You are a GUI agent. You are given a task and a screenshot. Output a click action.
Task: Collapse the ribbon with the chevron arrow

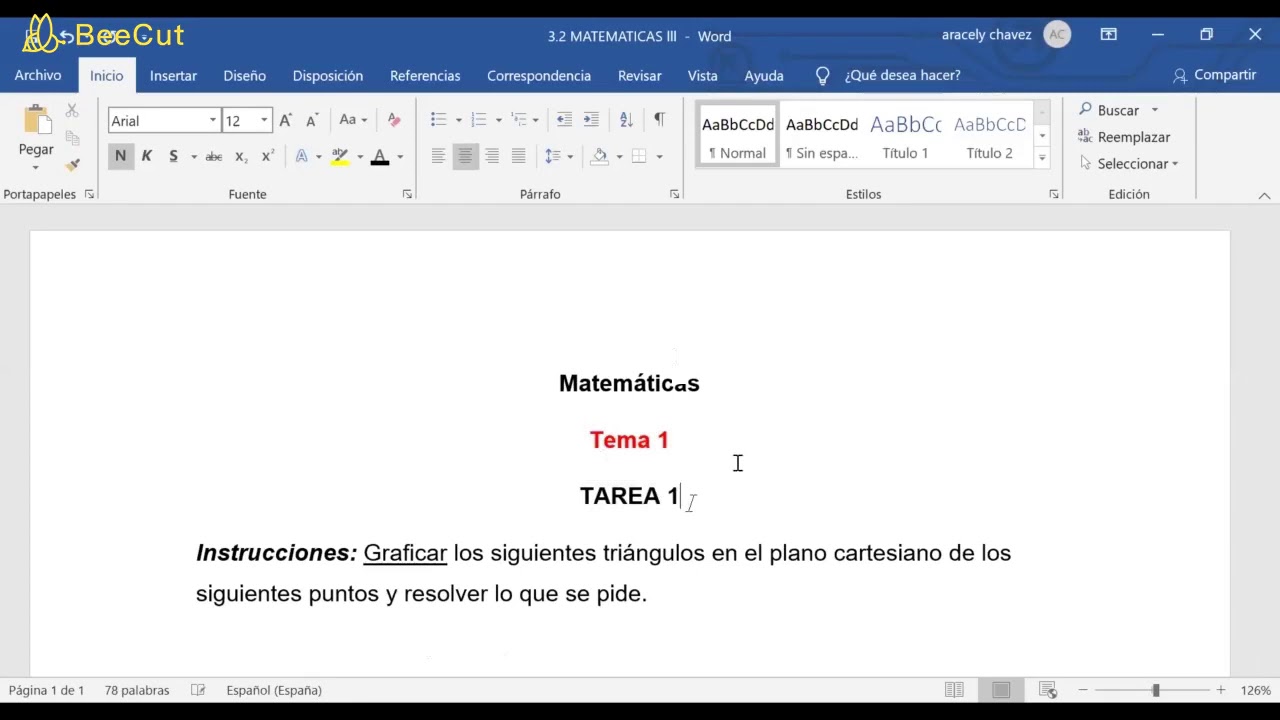click(x=1264, y=196)
